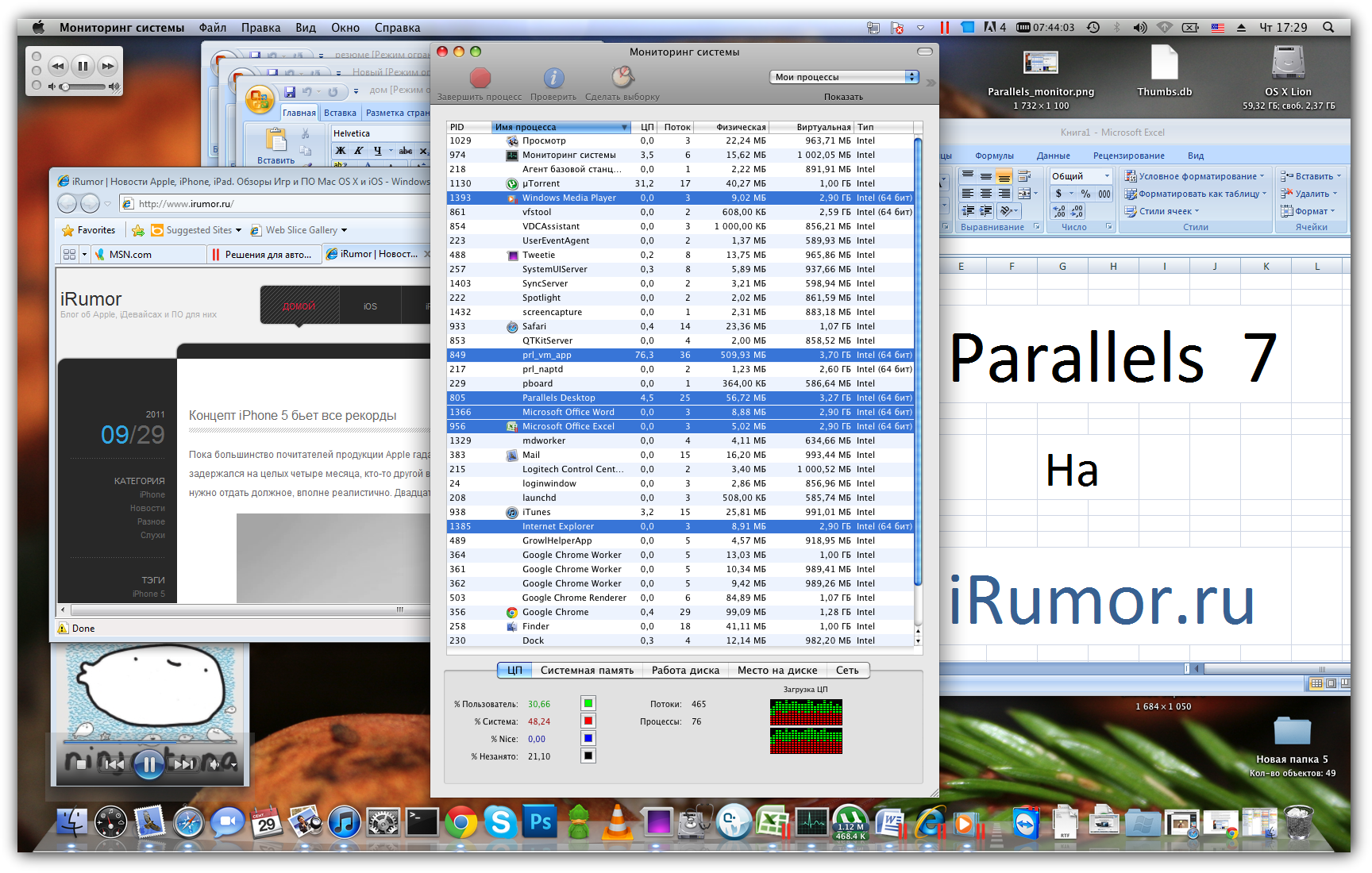Viewport: 1372px width, 873px height.
Task: Click the Office button in the Word window
Action: [259, 101]
